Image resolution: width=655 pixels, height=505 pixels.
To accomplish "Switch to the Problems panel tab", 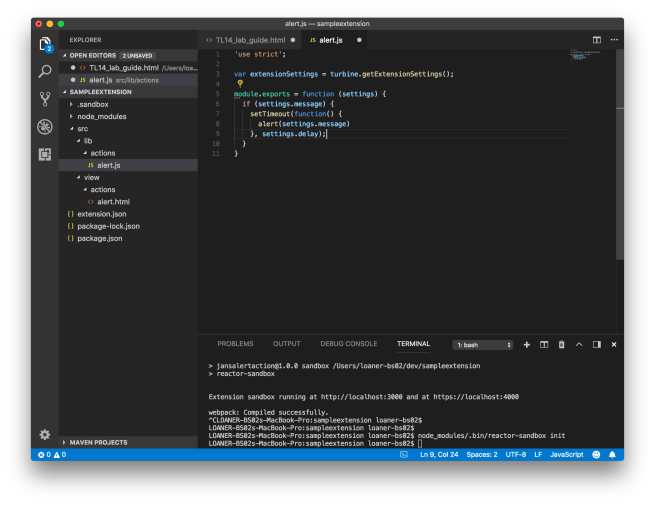I will [x=235, y=344].
